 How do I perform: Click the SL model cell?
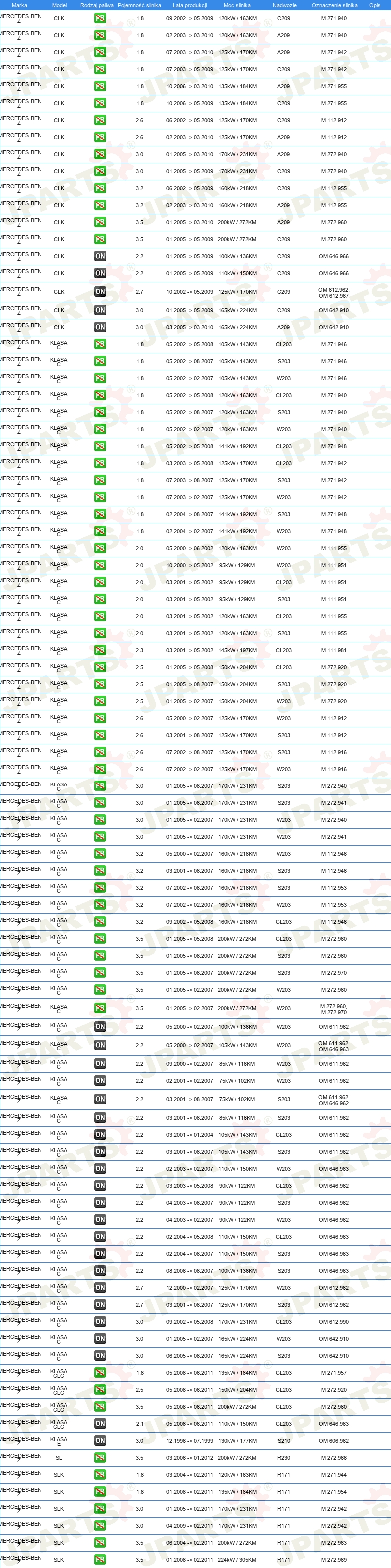[x=59, y=1457]
